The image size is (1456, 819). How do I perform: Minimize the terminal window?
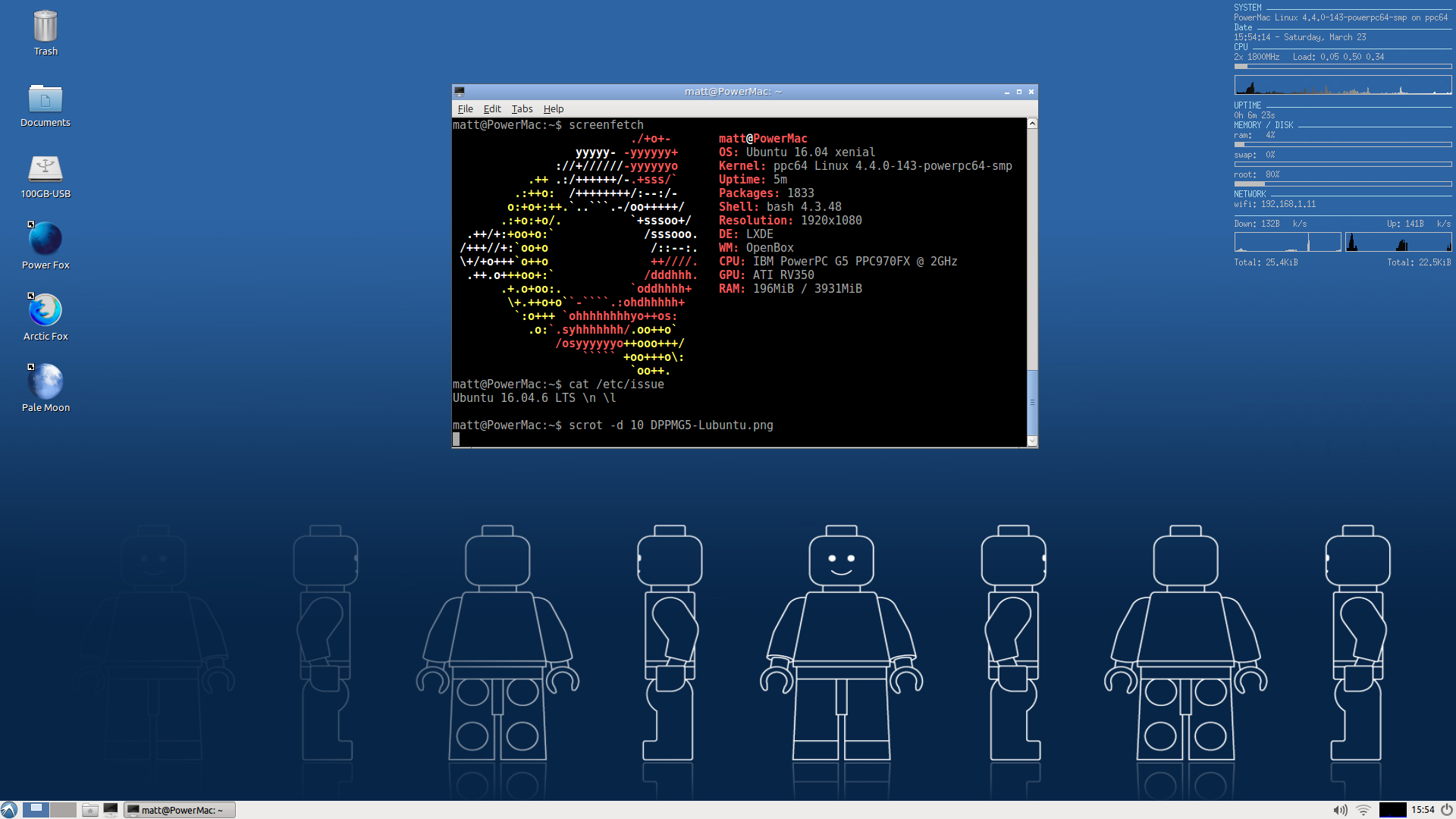[x=1007, y=92]
